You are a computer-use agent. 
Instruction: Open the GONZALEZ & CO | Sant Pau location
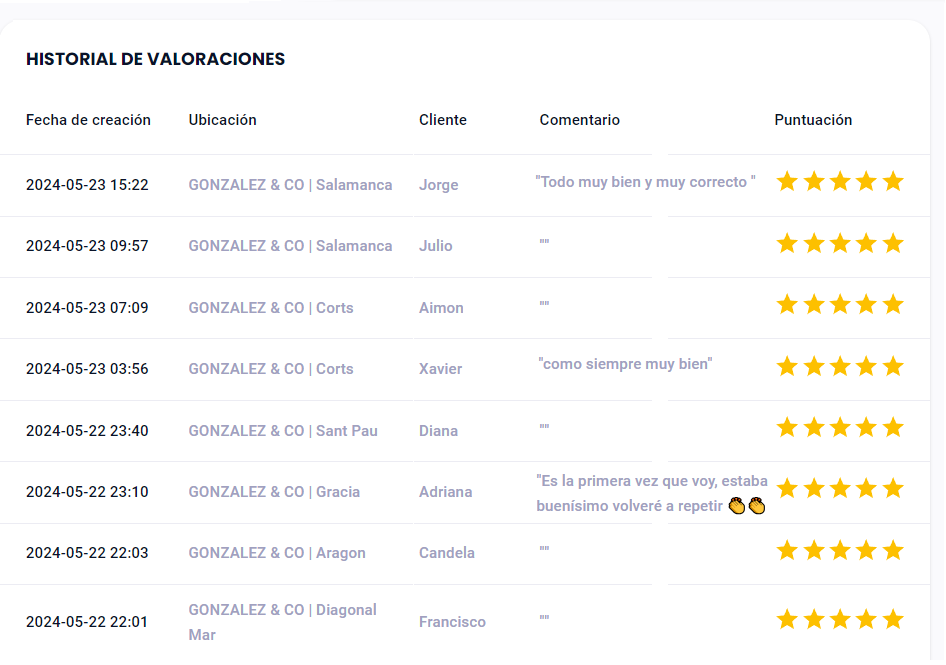(283, 431)
